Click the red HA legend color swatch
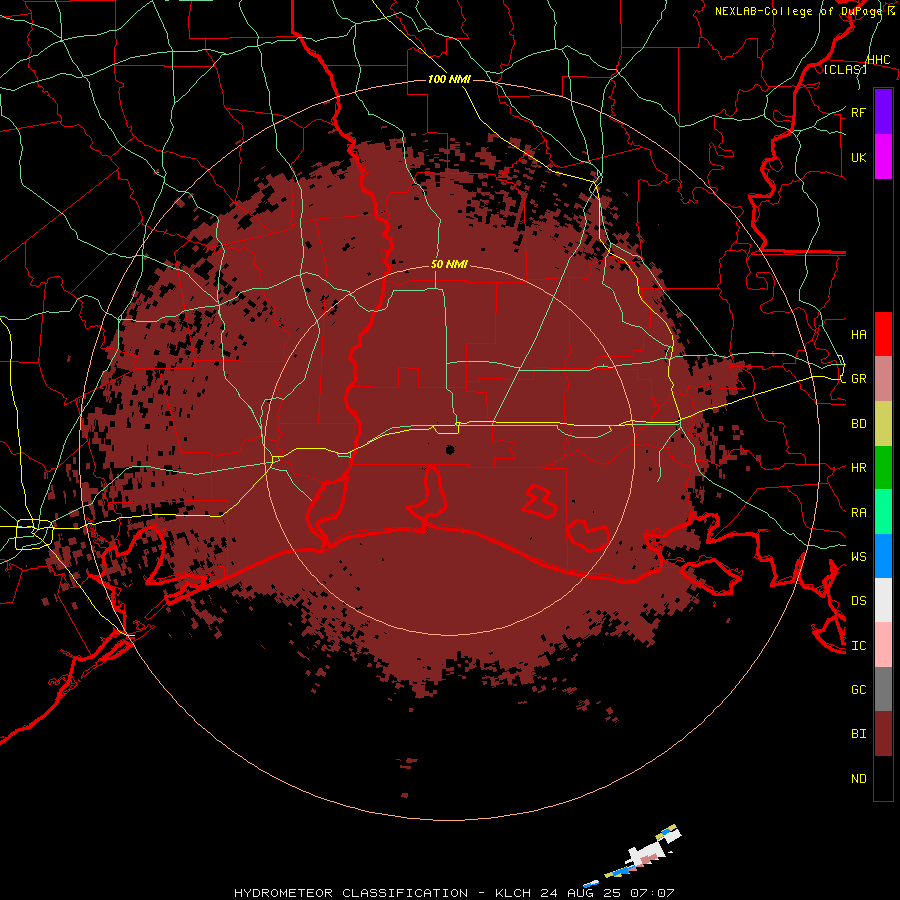 pyautogui.click(x=883, y=334)
